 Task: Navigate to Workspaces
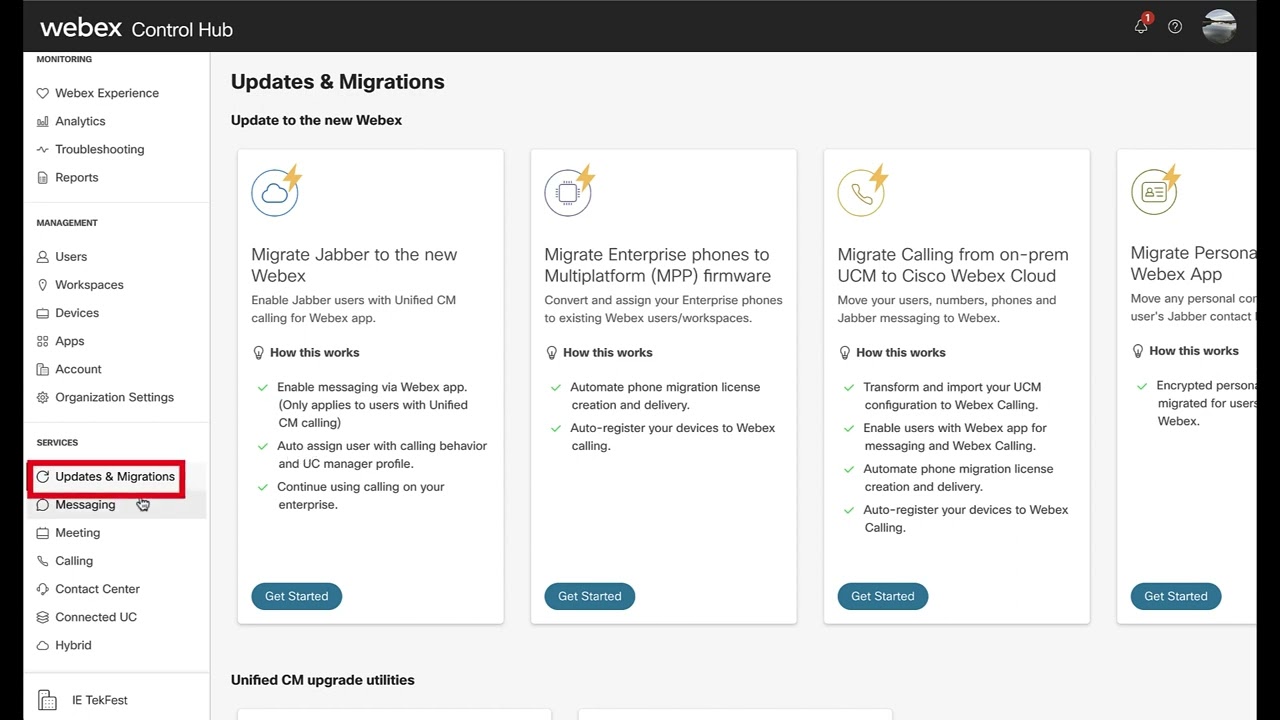89,285
